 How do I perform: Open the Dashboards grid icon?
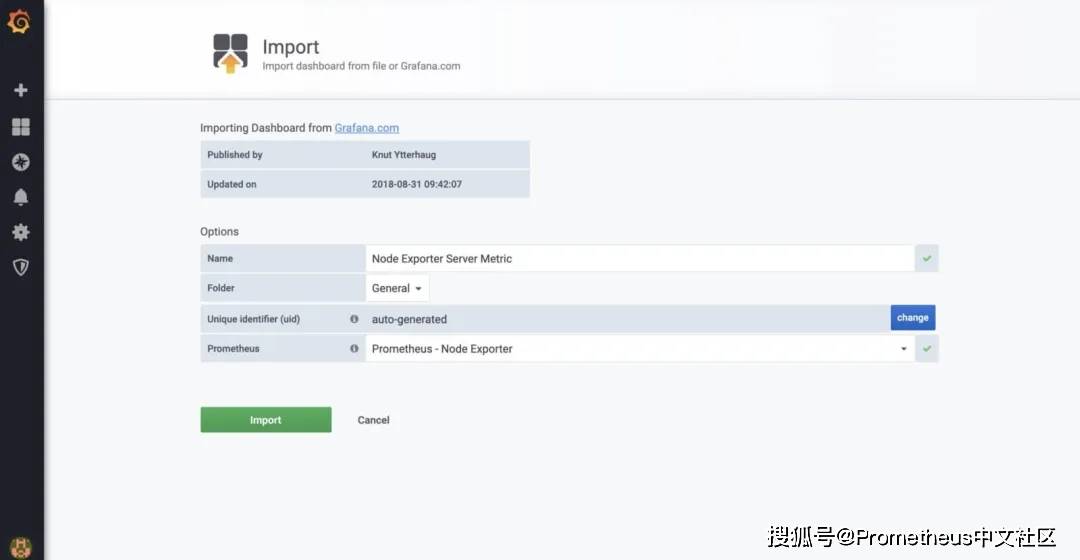(20, 127)
